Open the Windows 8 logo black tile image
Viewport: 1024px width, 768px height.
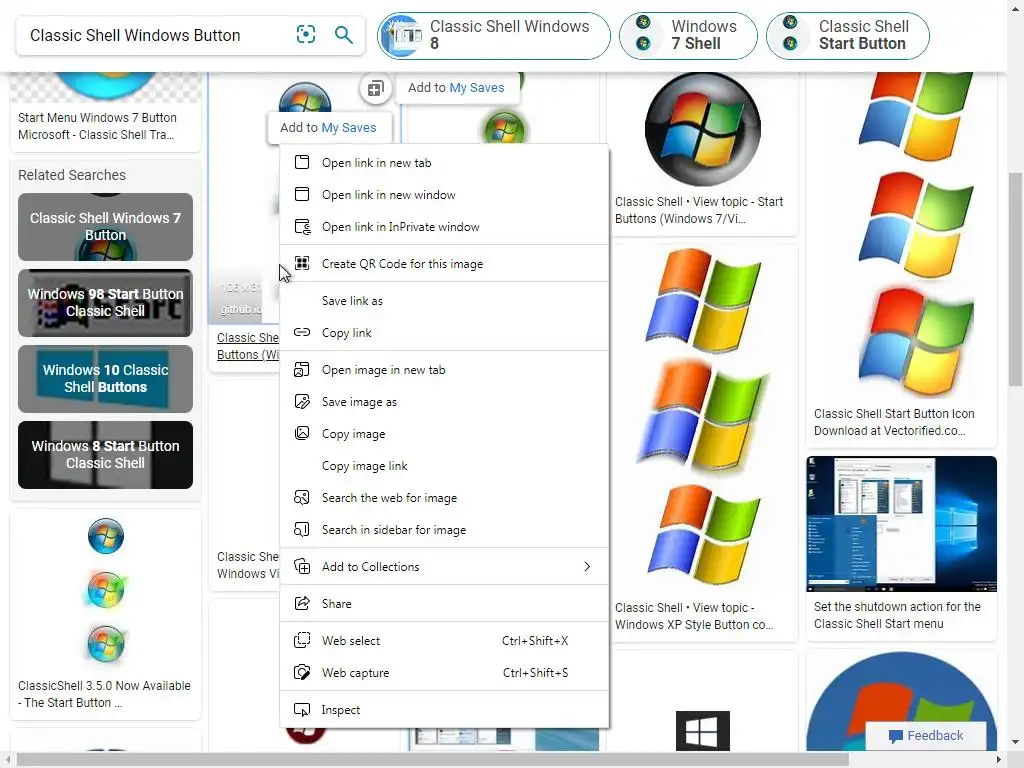click(x=703, y=731)
